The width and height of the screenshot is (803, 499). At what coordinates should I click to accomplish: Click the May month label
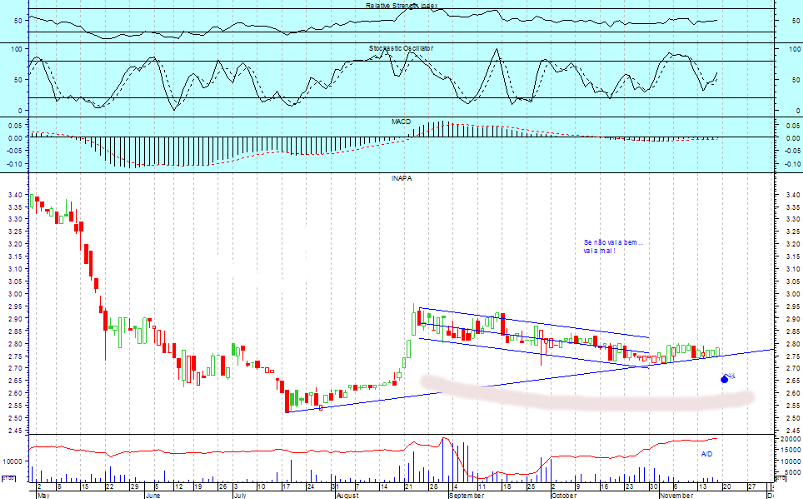(x=44, y=495)
